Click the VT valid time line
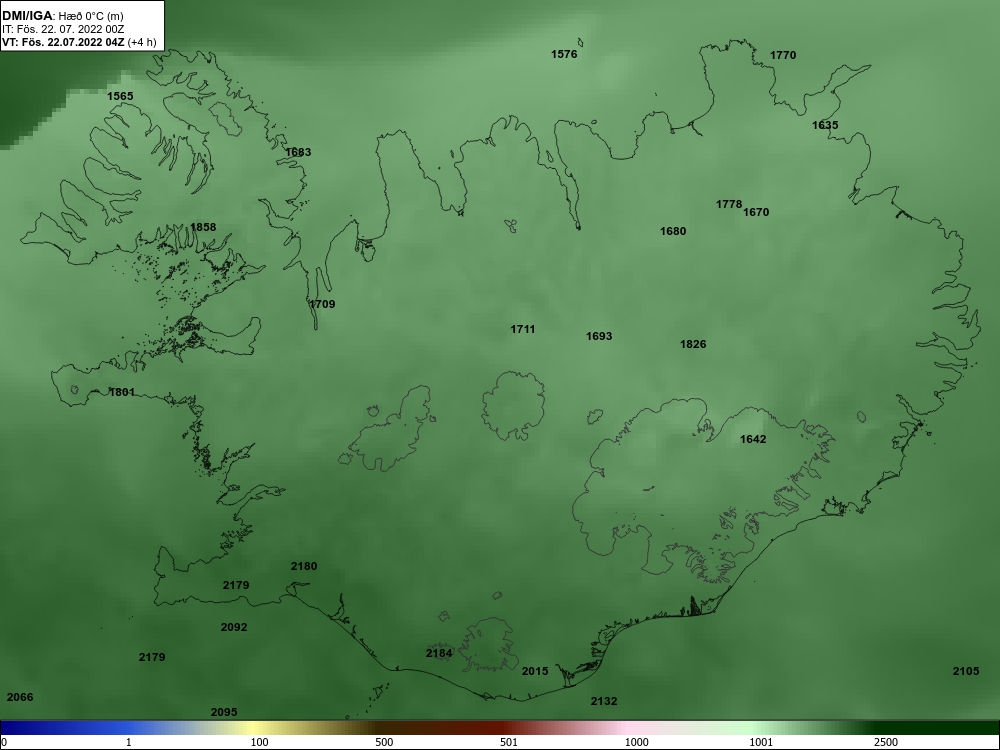 coord(78,42)
